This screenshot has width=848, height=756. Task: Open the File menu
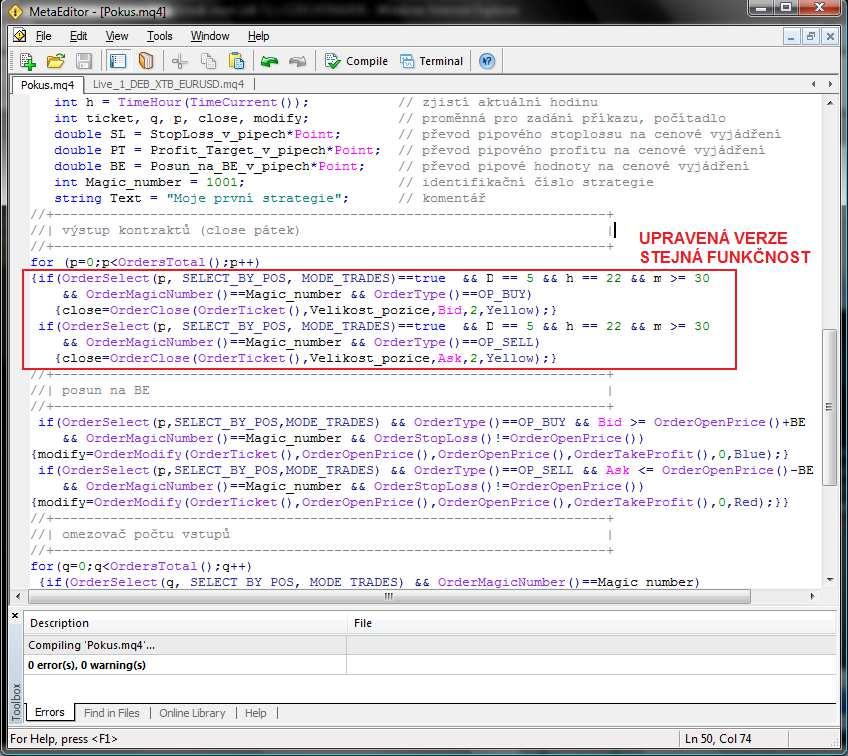[43, 36]
